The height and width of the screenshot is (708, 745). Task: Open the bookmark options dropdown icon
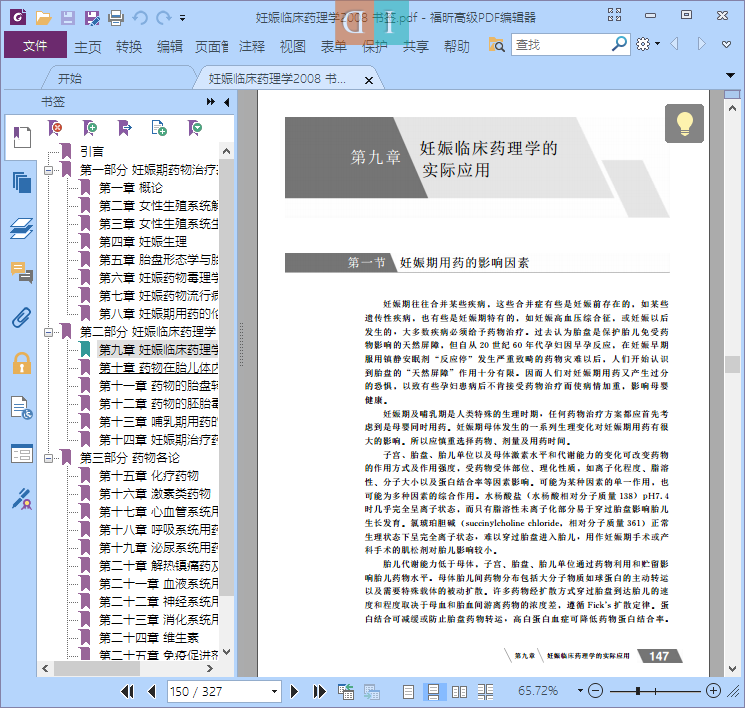click(x=195, y=128)
